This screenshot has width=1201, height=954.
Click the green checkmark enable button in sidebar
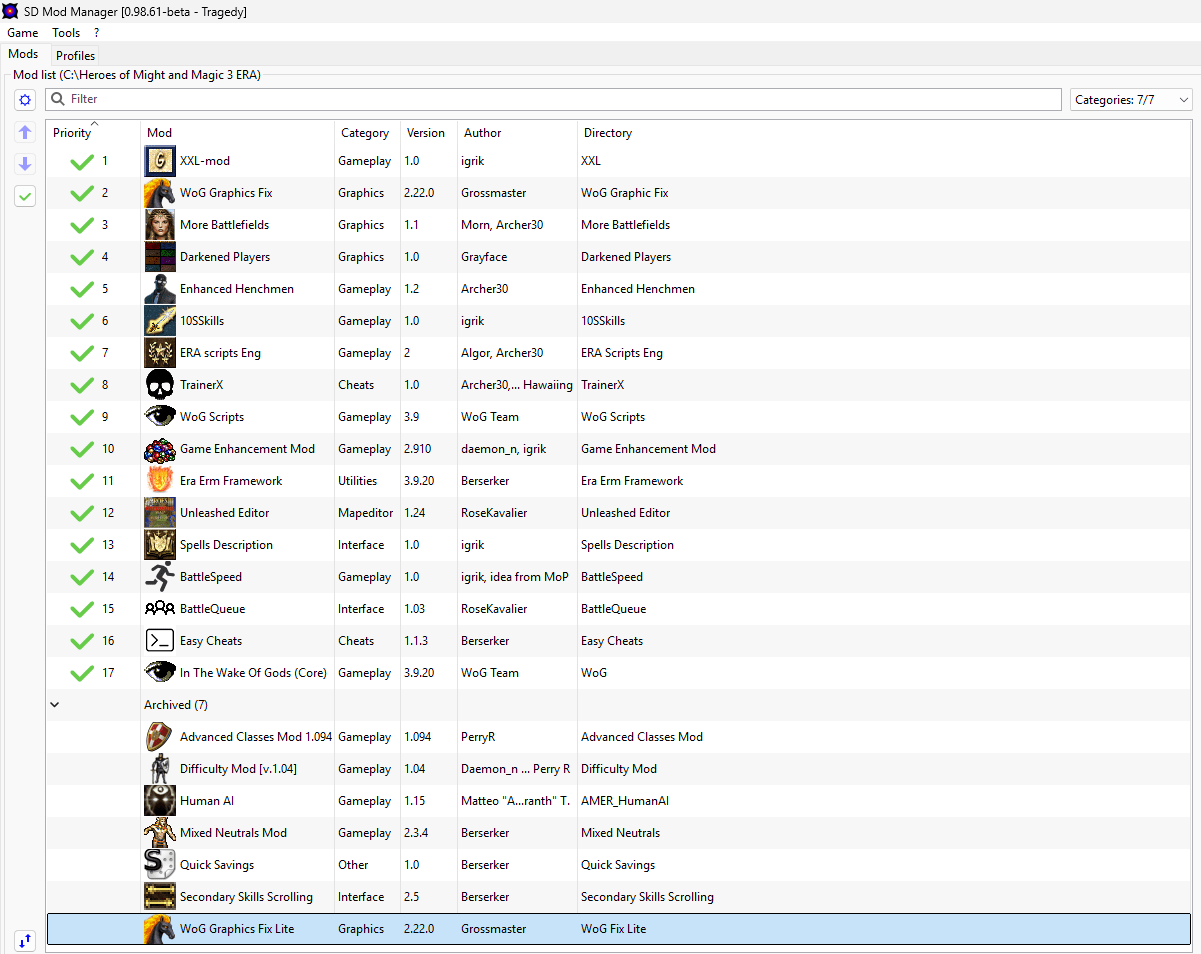click(25, 197)
